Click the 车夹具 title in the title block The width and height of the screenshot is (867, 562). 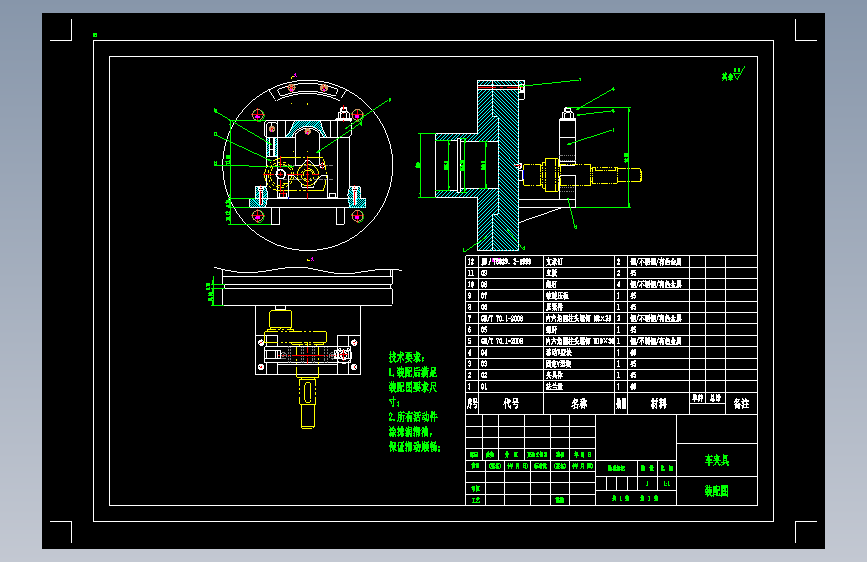717,460
